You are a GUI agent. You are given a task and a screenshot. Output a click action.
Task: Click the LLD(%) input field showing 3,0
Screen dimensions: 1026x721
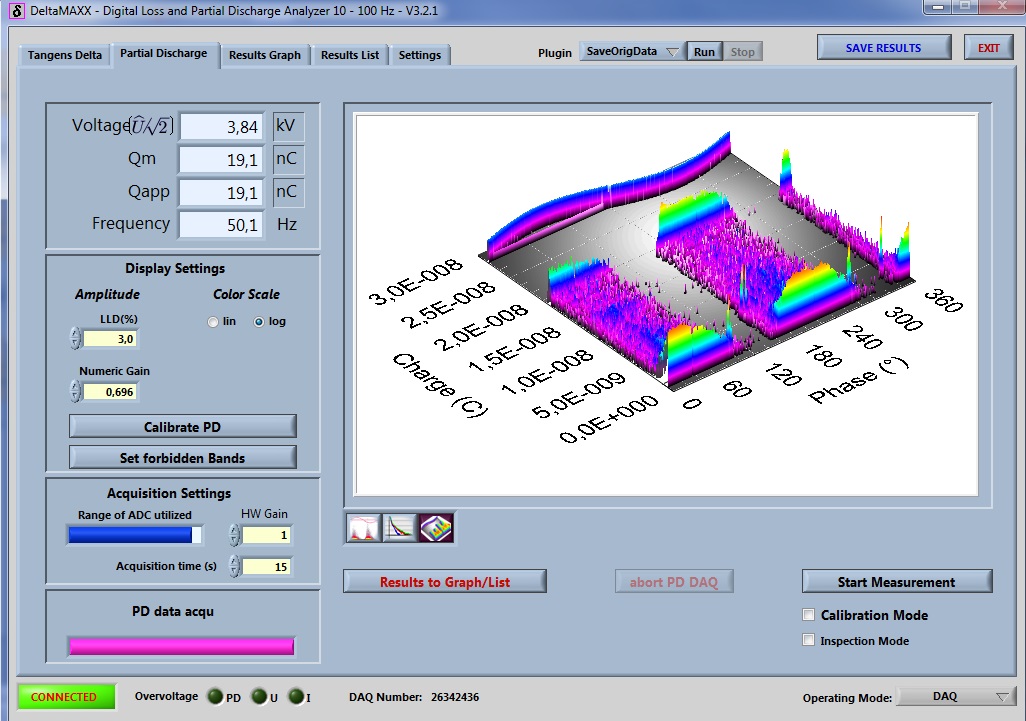click(111, 339)
